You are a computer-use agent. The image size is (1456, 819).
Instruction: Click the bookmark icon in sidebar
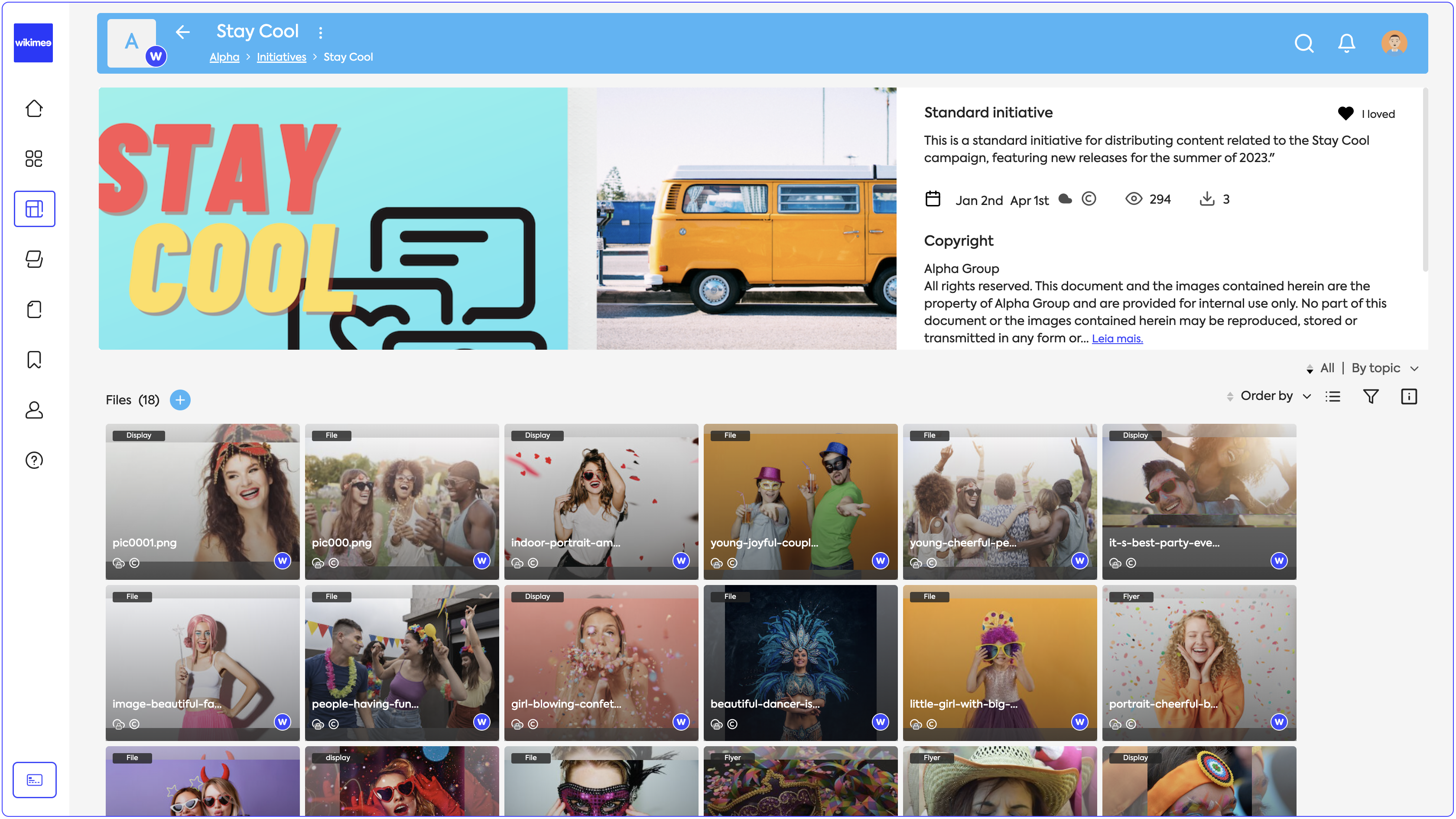[34, 360]
